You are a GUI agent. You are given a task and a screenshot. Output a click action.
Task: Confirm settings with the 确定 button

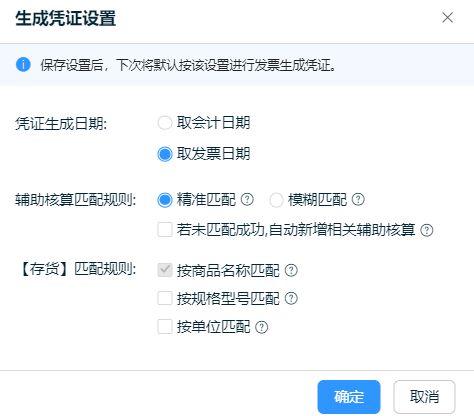(349, 397)
